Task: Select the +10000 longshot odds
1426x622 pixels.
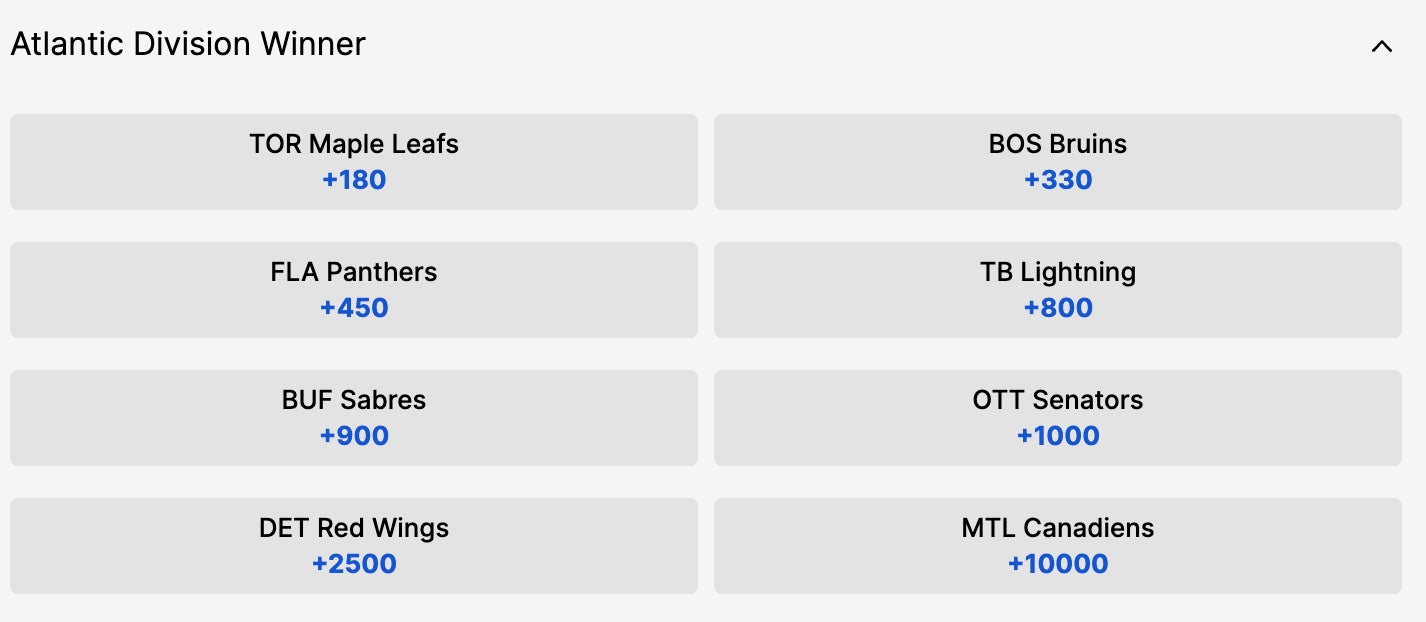Action: (1058, 564)
